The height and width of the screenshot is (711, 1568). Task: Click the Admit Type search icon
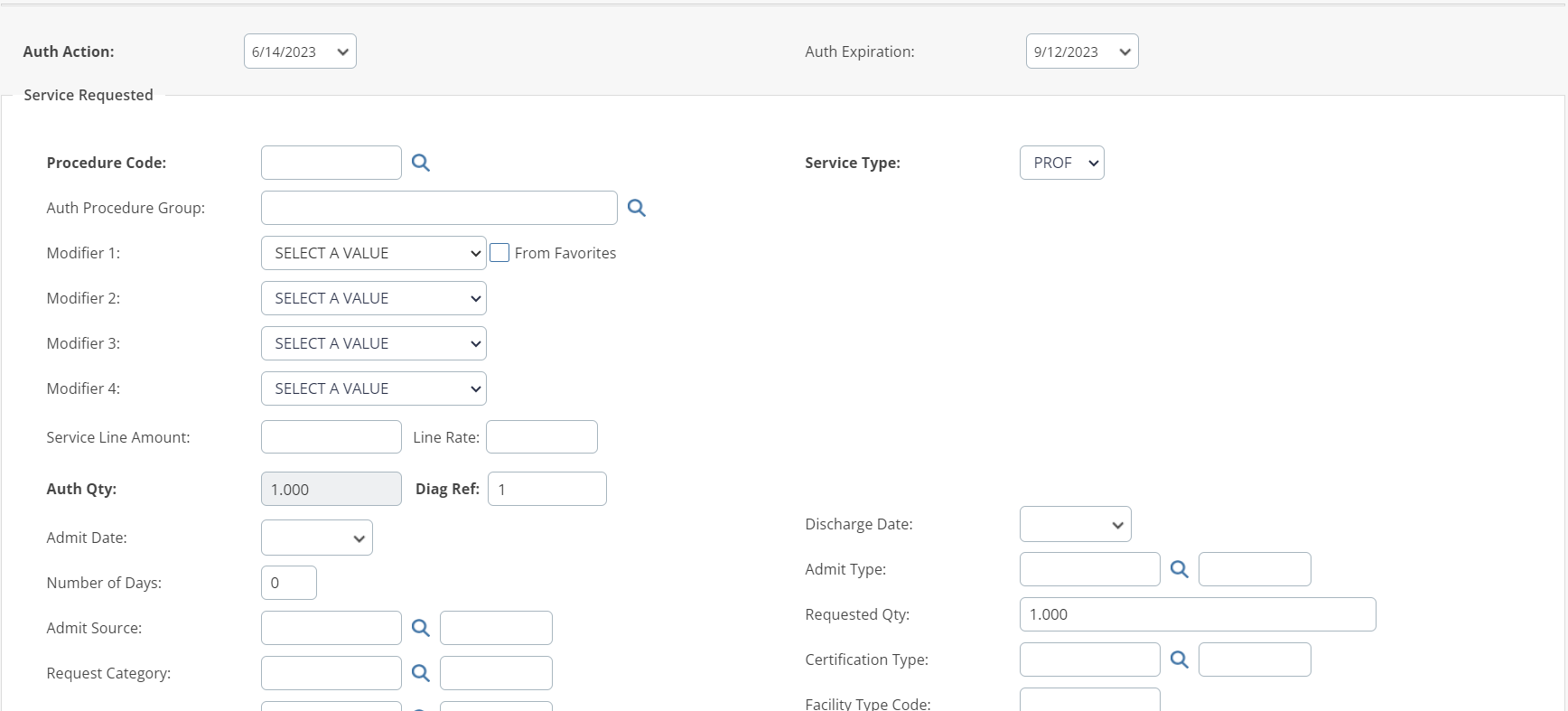[x=1179, y=569]
